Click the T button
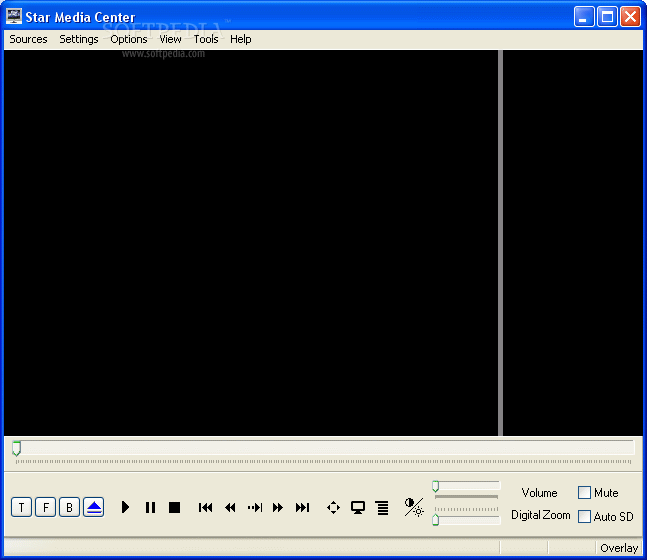 21,507
